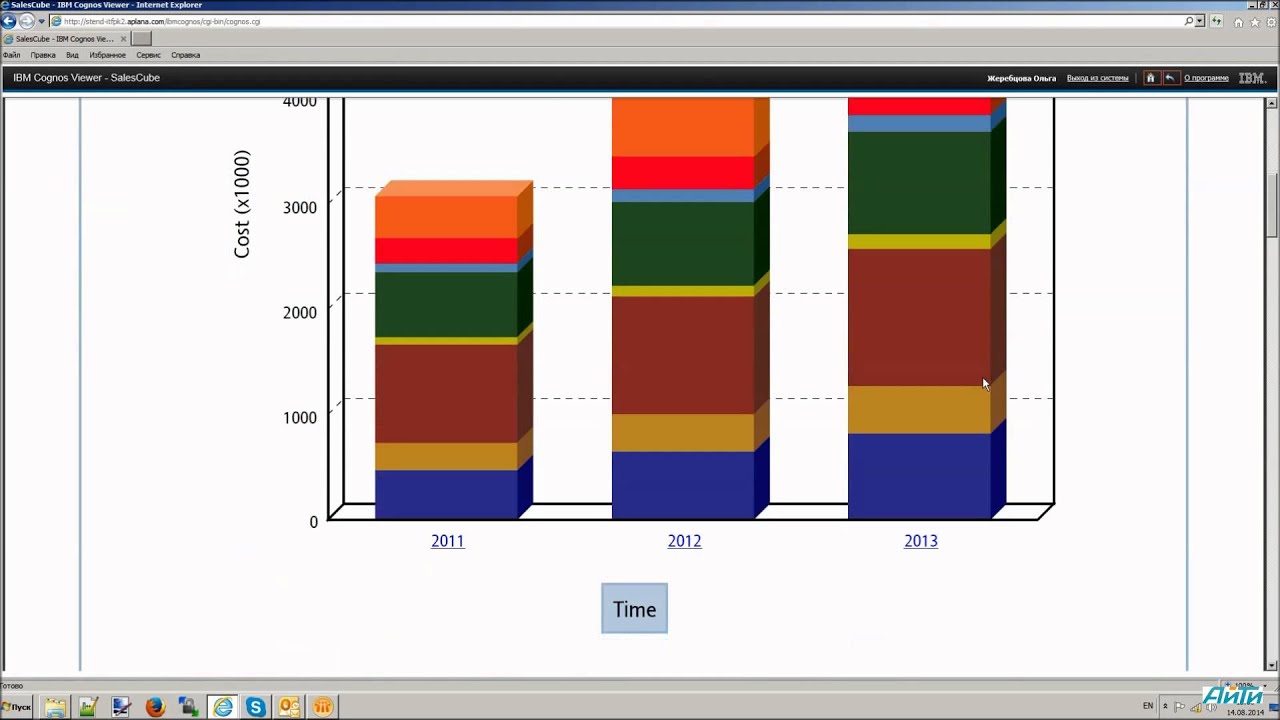Click the address bar search magnifier icon
The image size is (1280, 720).
coord(1189,21)
